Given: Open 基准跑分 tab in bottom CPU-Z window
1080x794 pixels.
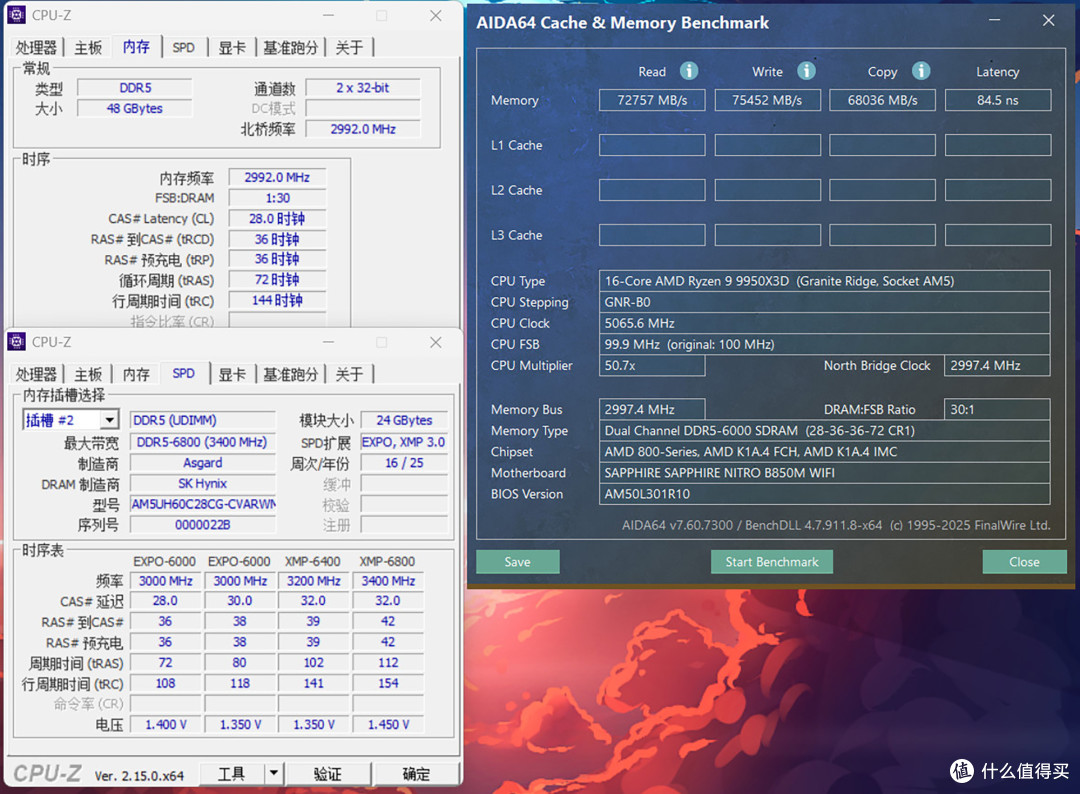Looking at the screenshot, I should tap(290, 375).
